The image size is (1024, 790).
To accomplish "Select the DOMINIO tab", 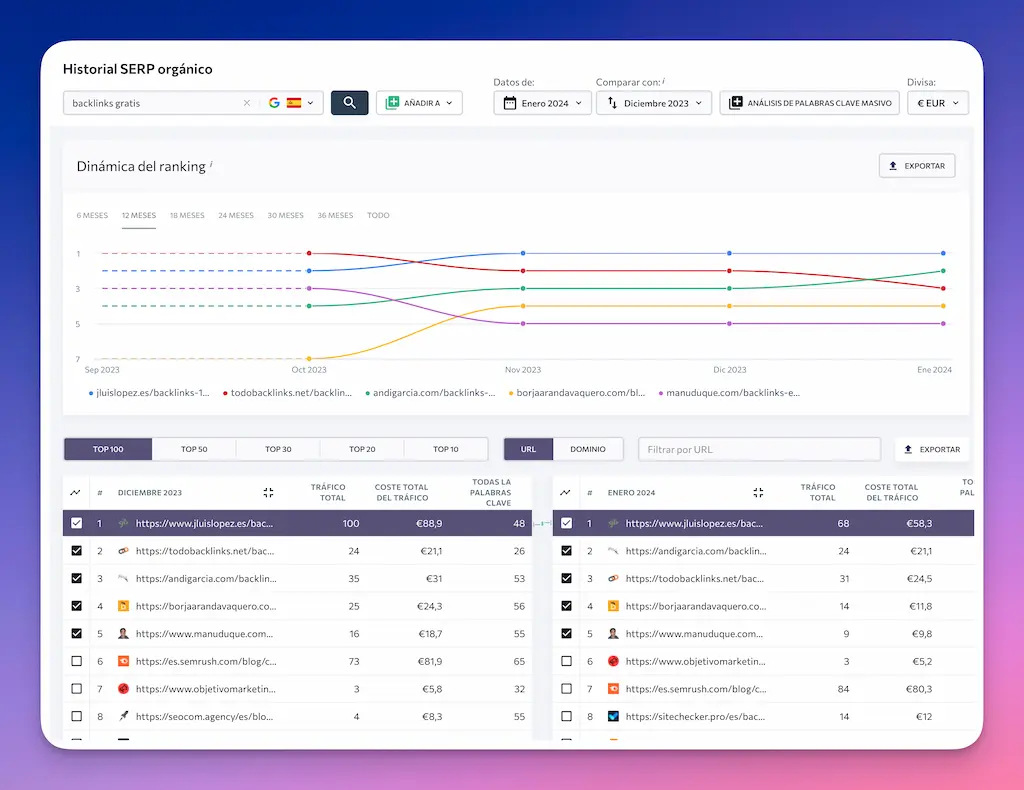I will click(x=589, y=448).
